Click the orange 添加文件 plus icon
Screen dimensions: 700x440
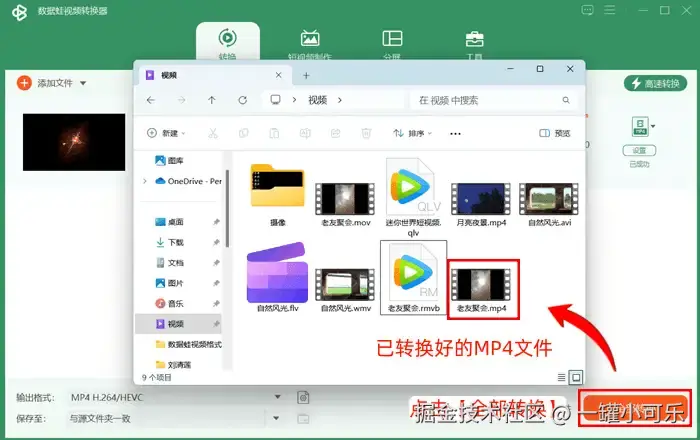click(x=24, y=83)
